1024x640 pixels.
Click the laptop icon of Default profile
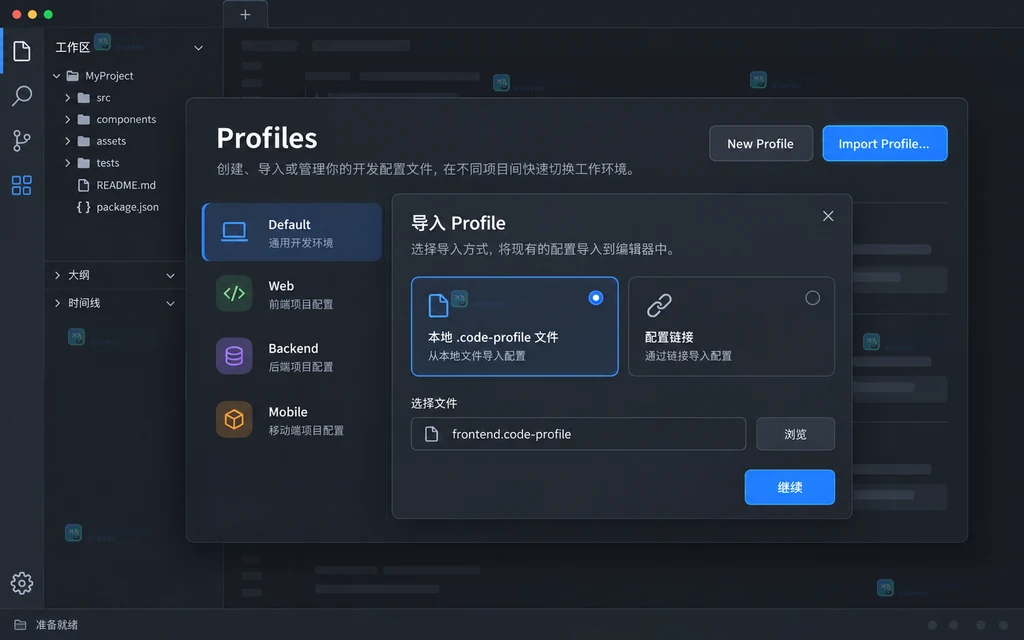coord(234,232)
